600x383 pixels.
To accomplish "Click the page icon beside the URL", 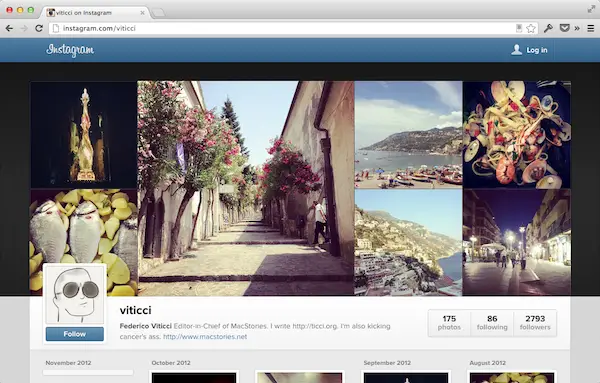I will click(56, 28).
